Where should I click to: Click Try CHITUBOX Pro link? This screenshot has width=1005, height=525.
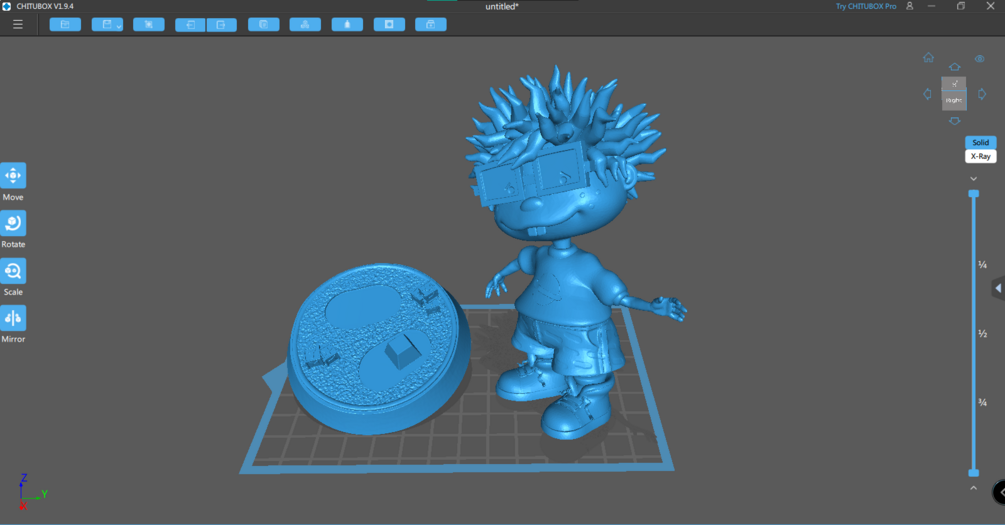pos(866,6)
